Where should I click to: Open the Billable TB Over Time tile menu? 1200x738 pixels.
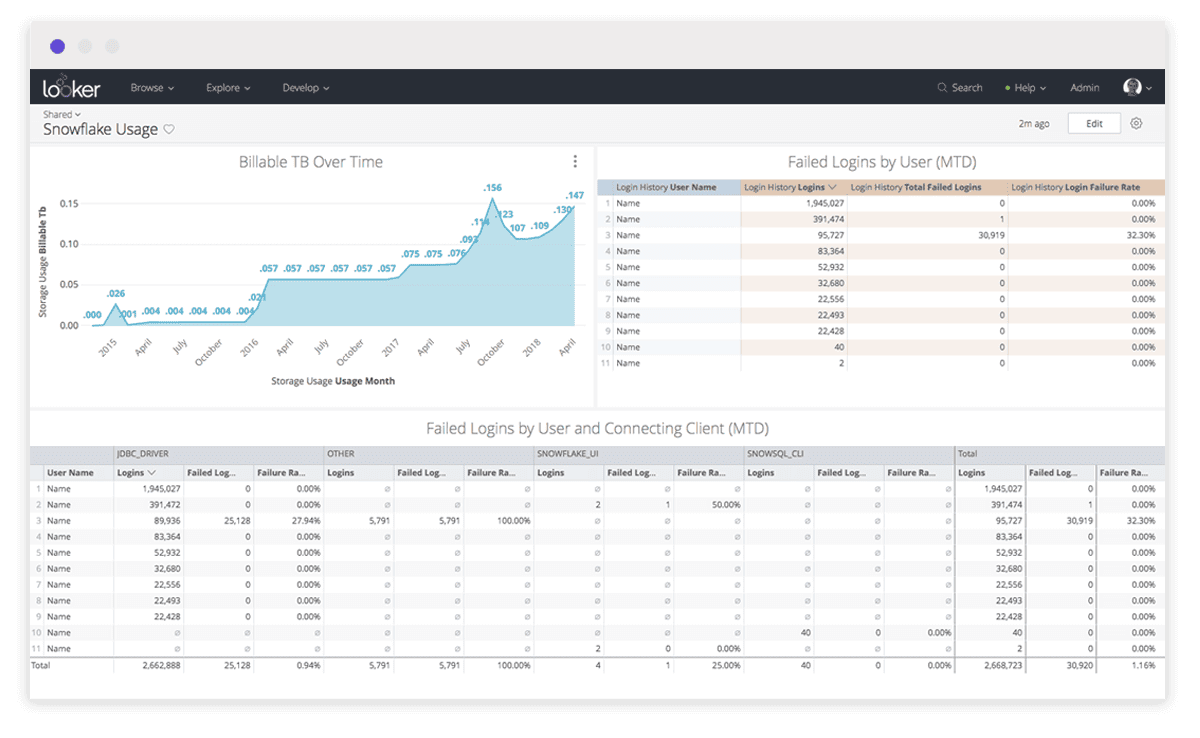[575, 160]
